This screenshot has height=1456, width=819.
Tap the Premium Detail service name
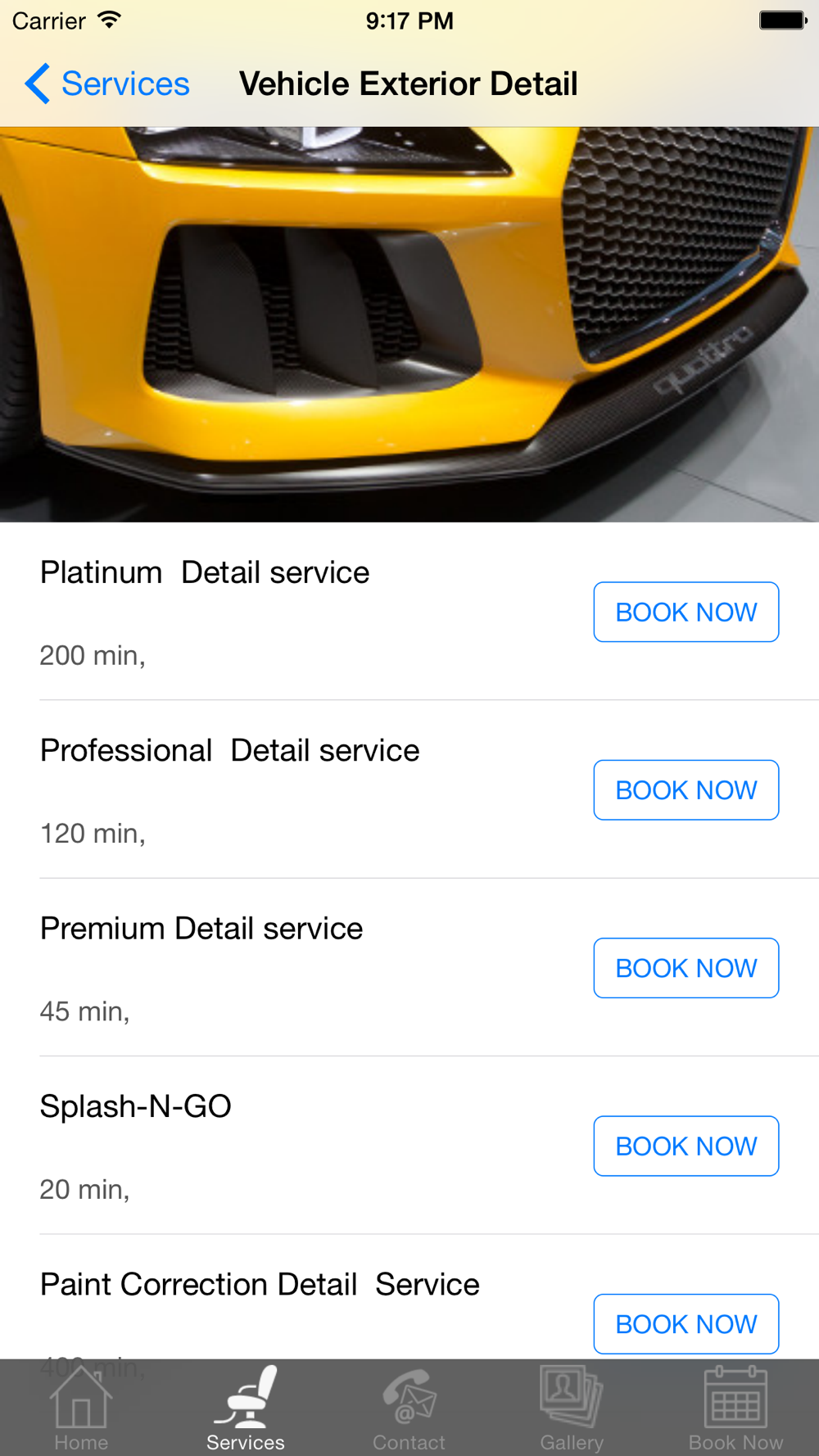point(201,929)
